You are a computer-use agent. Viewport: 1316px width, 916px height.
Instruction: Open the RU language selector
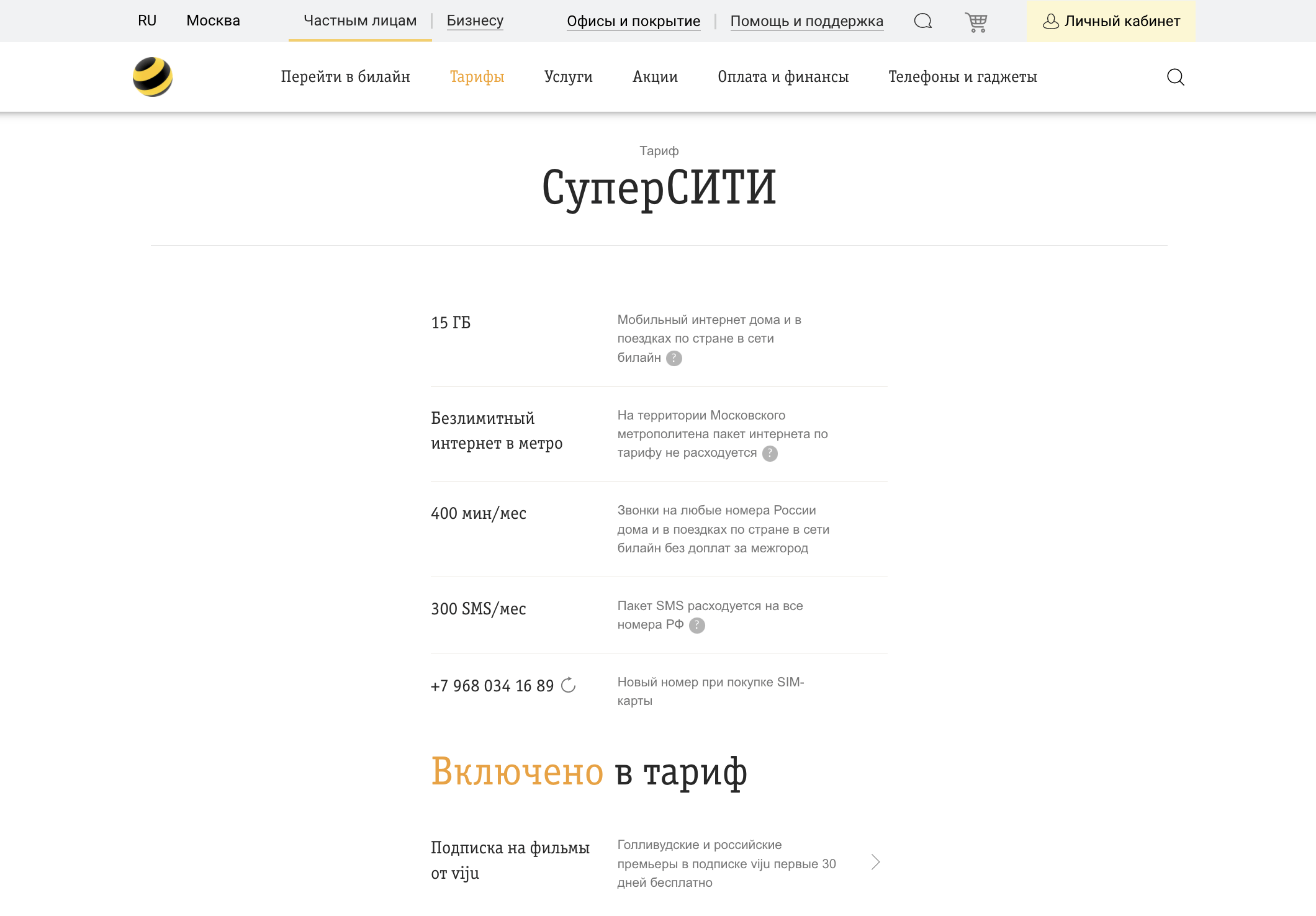point(147,20)
